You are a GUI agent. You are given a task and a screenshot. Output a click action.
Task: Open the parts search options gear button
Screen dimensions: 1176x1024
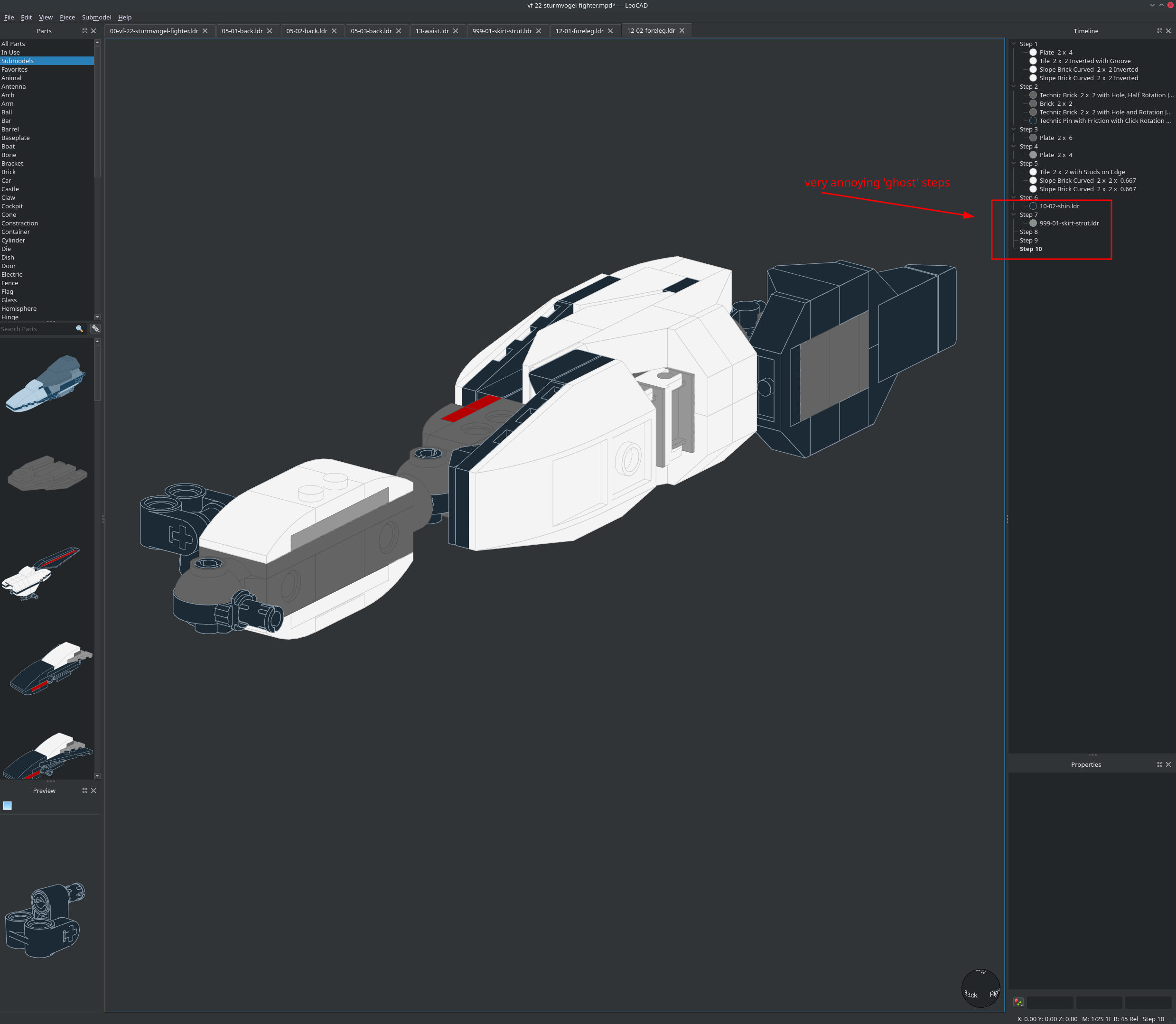pos(95,328)
